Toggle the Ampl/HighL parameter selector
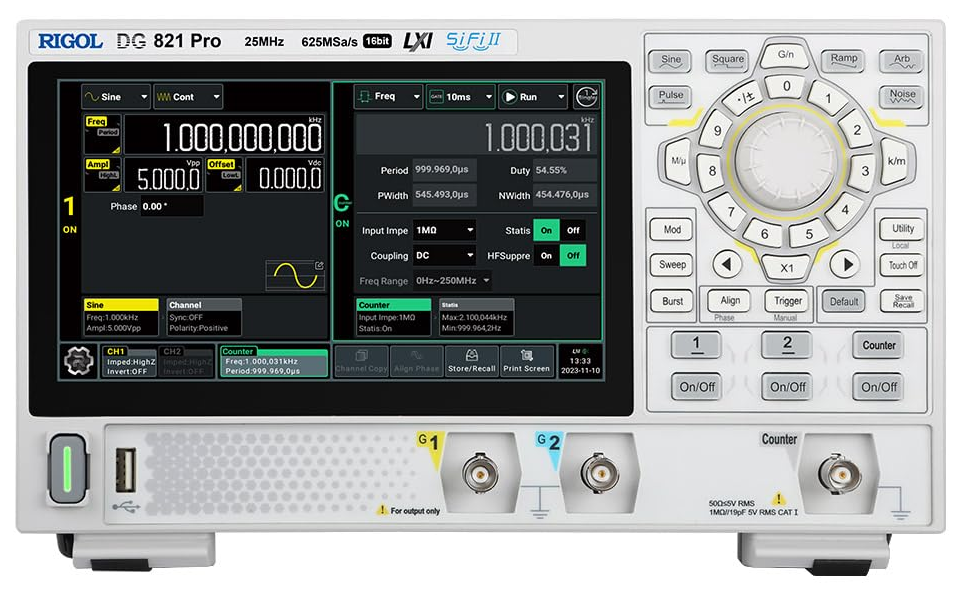The image size is (976, 609). pyautogui.click(x=103, y=175)
